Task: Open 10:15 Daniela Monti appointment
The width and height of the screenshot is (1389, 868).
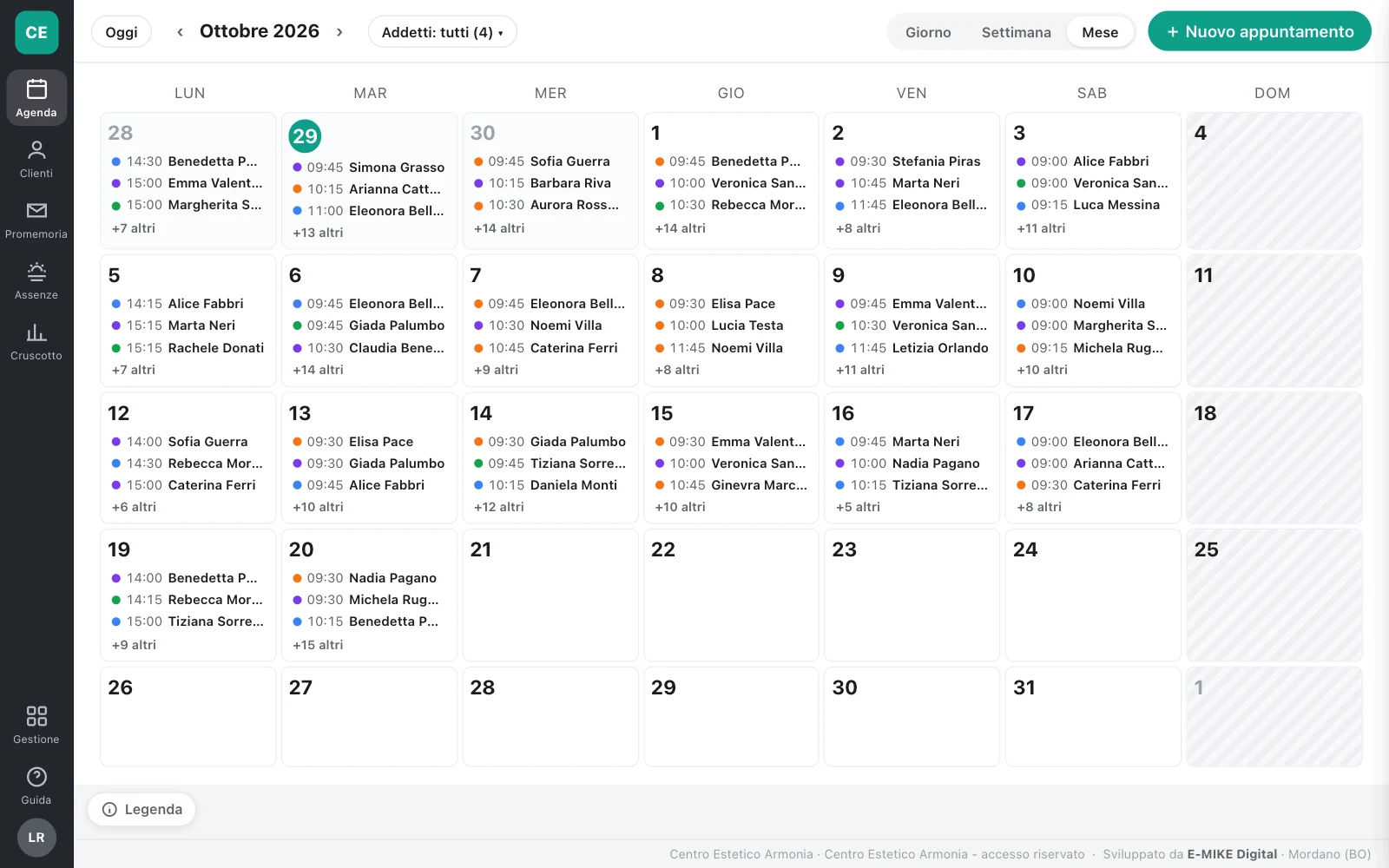Action: [x=550, y=485]
